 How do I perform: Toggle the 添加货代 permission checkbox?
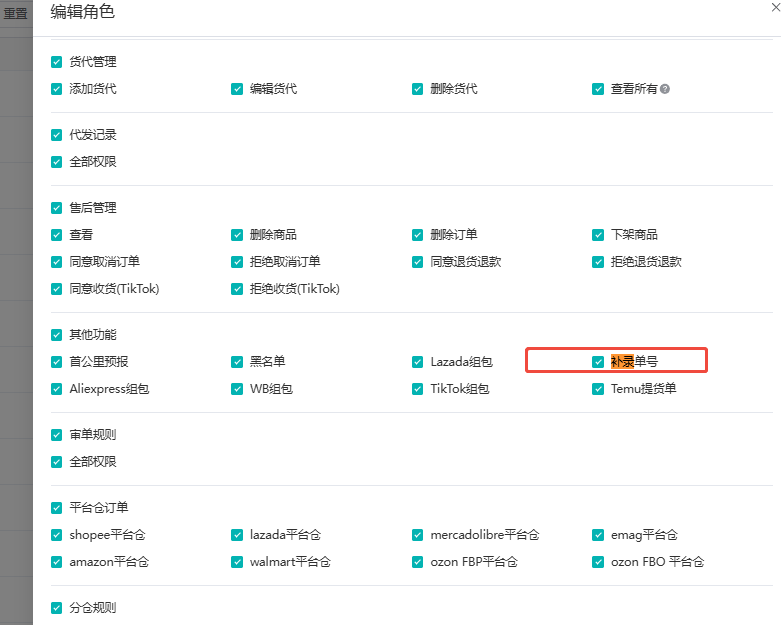click(56, 89)
